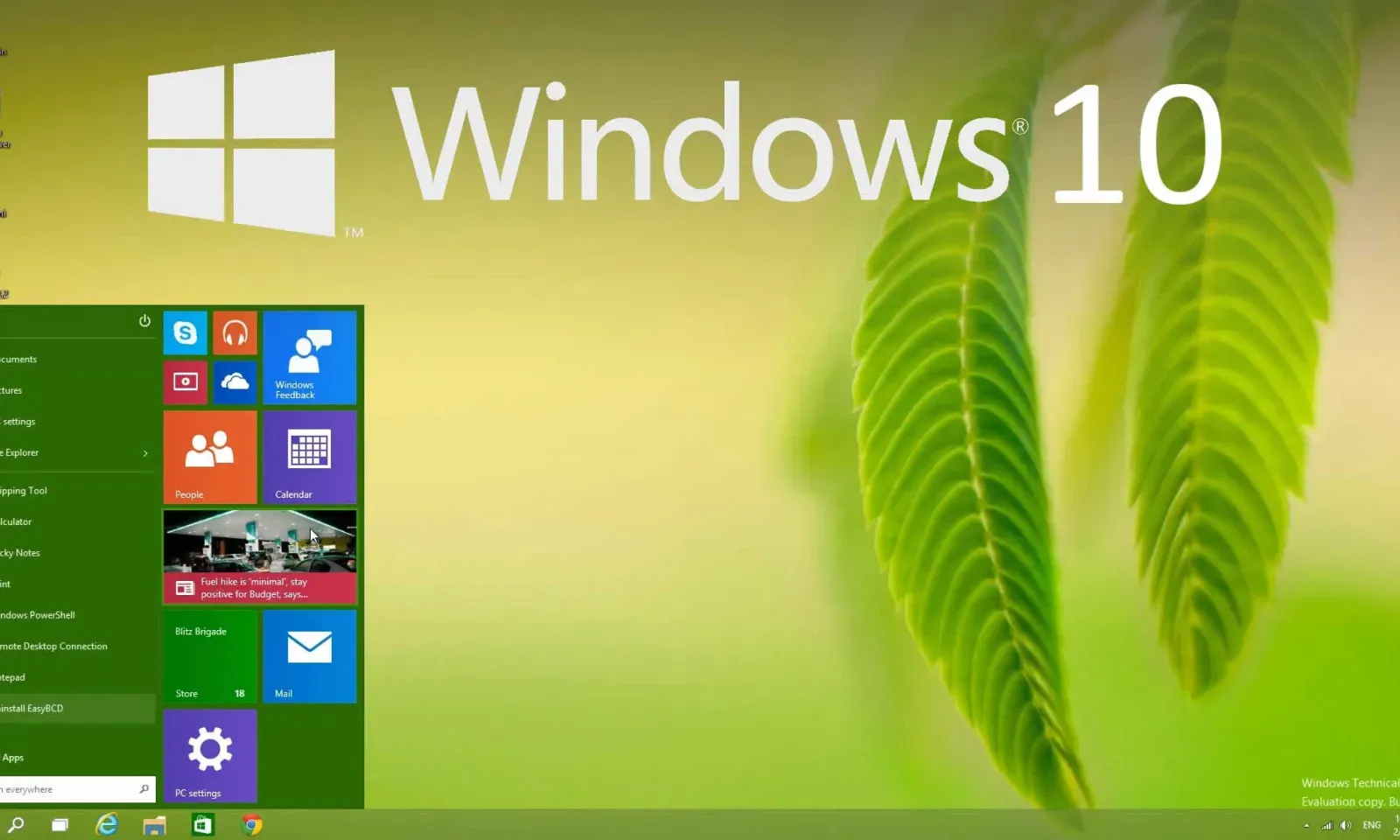Image resolution: width=1400 pixels, height=840 pixels.
Task: Open the ENG input language selector
Action: (x=1371, y=825)
